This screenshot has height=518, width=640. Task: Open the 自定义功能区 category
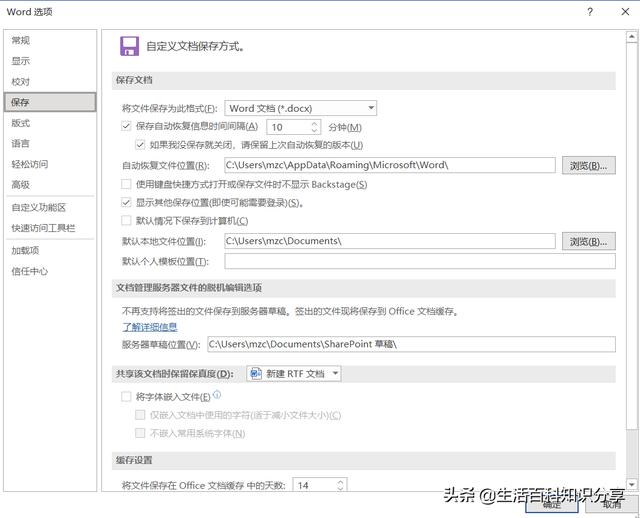coord(38,207)
